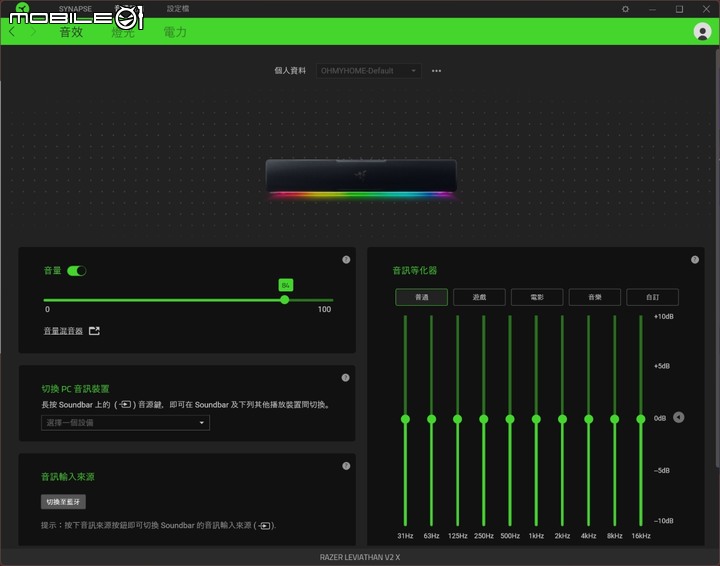Screen dimensions: 720x566
Task: Click the 250Hz equalizer slider handle
Action: [x=484, y=419]
